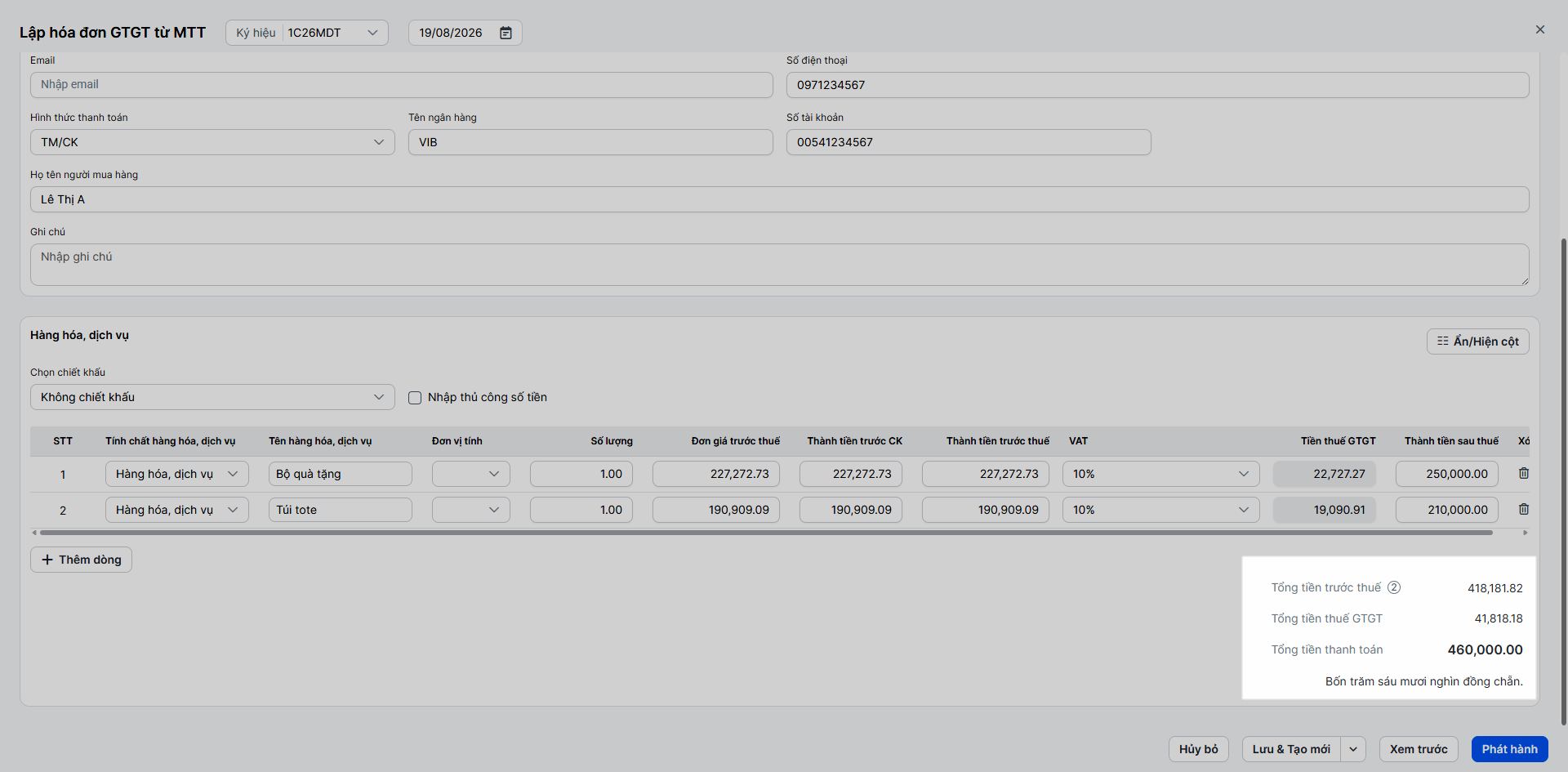Viewport: 1568px width, 772px height.
Task: Click the Lưu & Tạo mới button
Action: click(1291, 749)
